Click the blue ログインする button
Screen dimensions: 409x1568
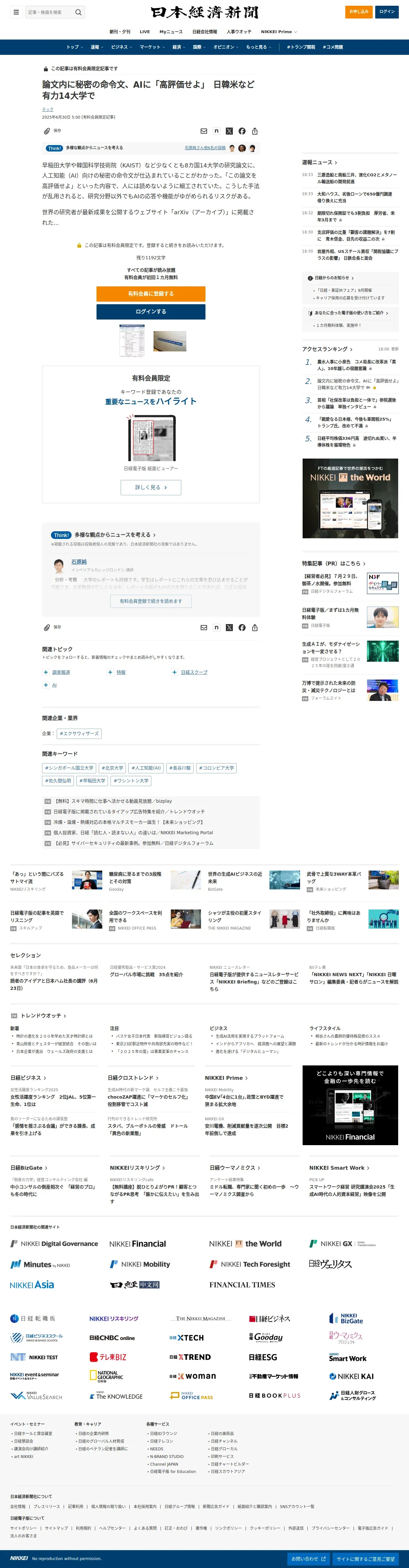coord(151,312)
